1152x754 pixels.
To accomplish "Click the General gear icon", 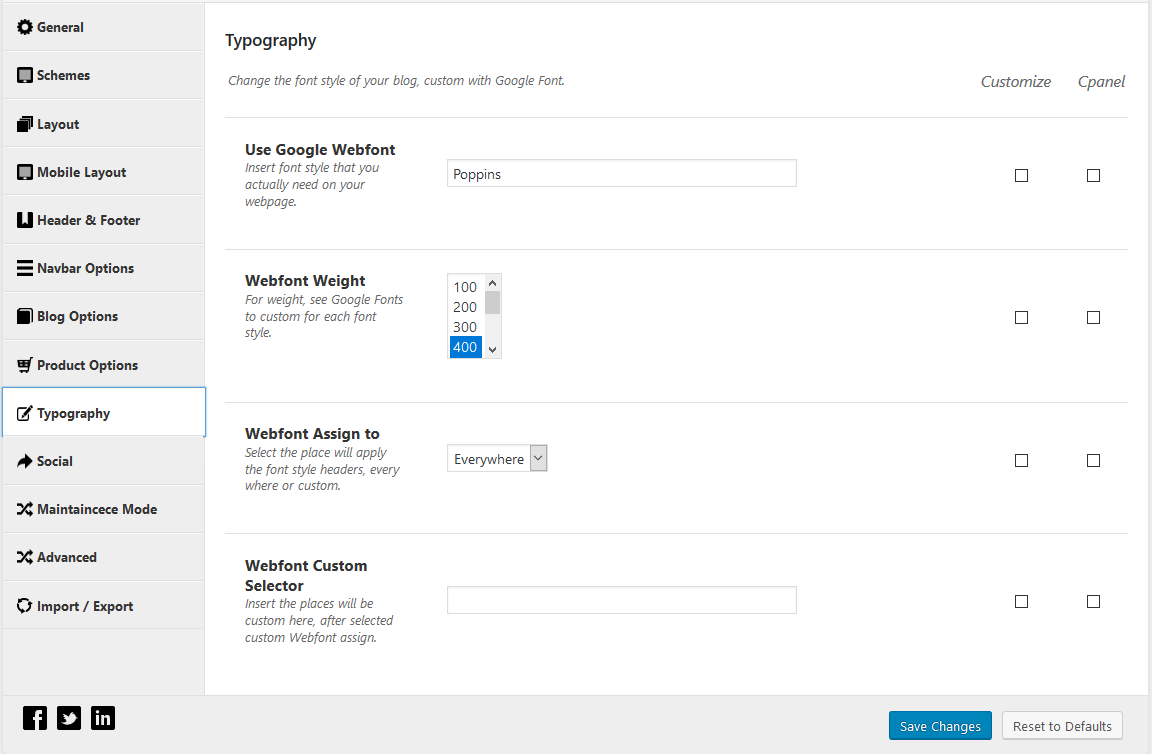I will point(25,27).
